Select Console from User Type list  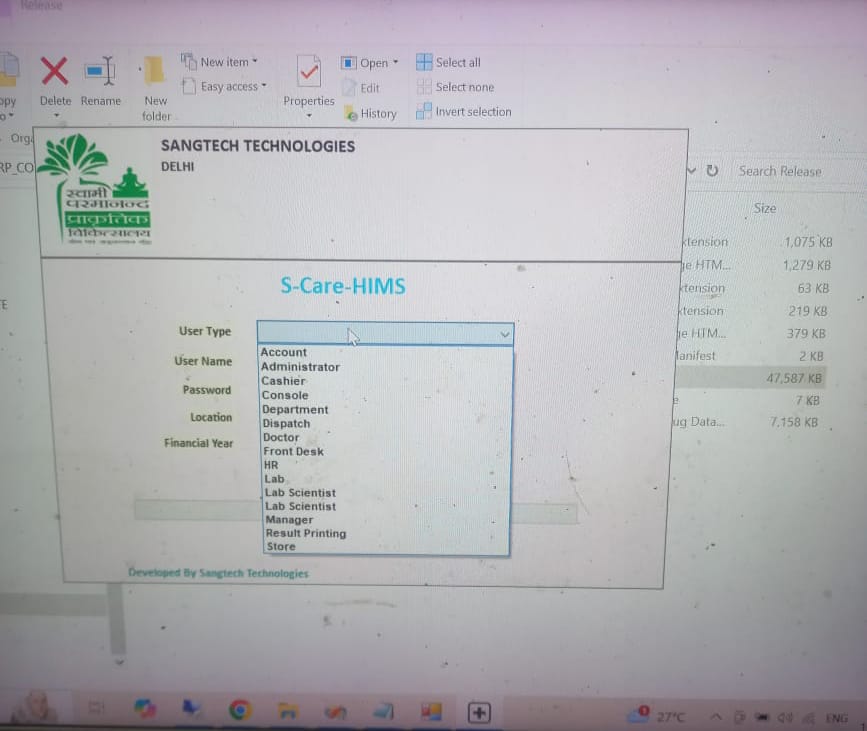coord(285,395)
